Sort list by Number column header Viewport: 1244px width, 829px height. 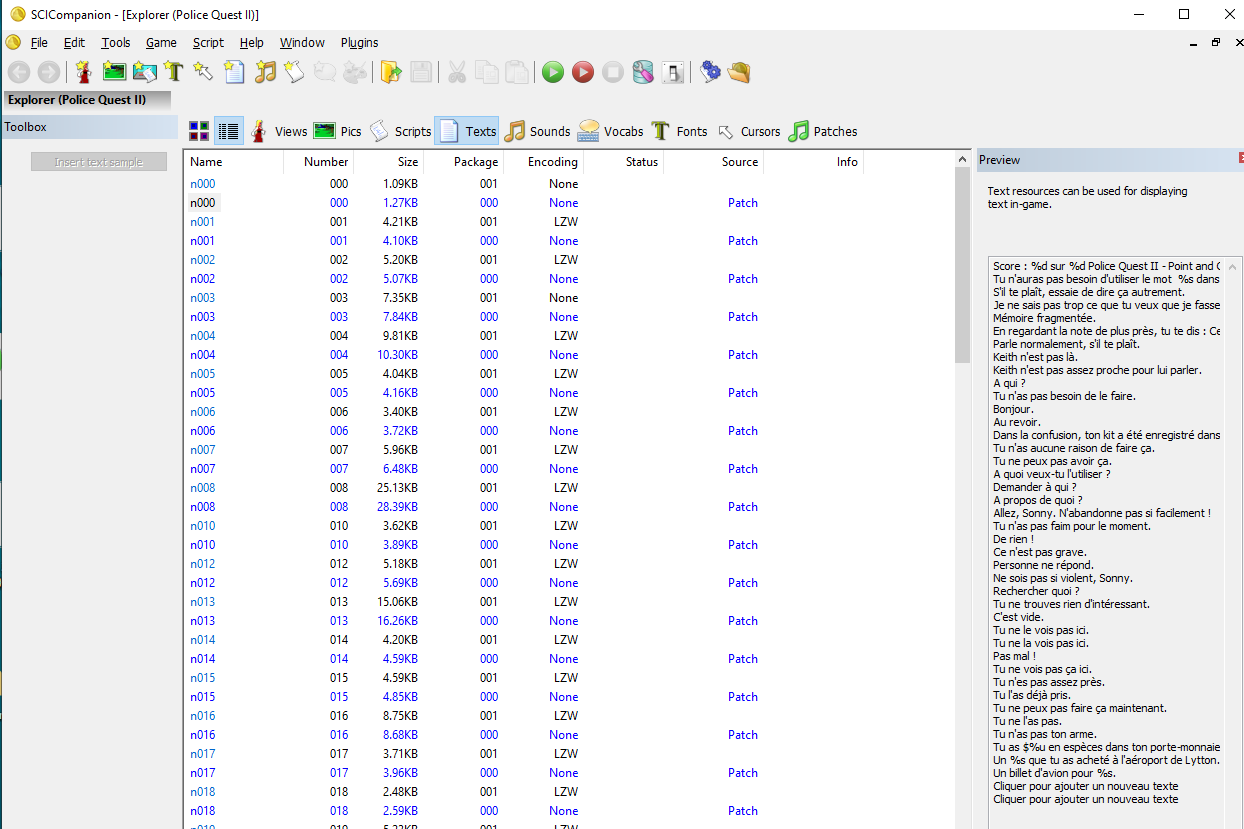pyautogui.click(x=319, y=162)
